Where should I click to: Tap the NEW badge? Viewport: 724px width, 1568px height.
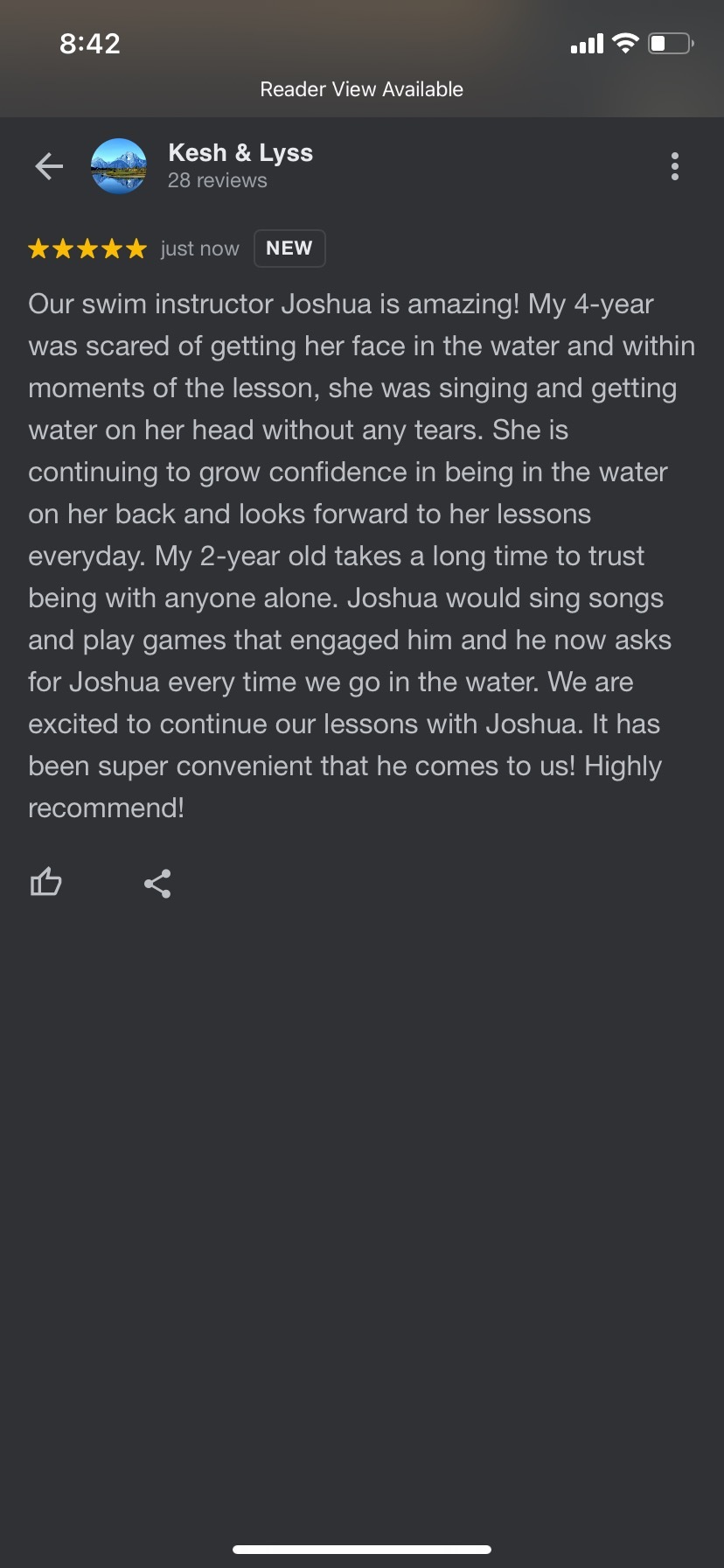point(289,248)
